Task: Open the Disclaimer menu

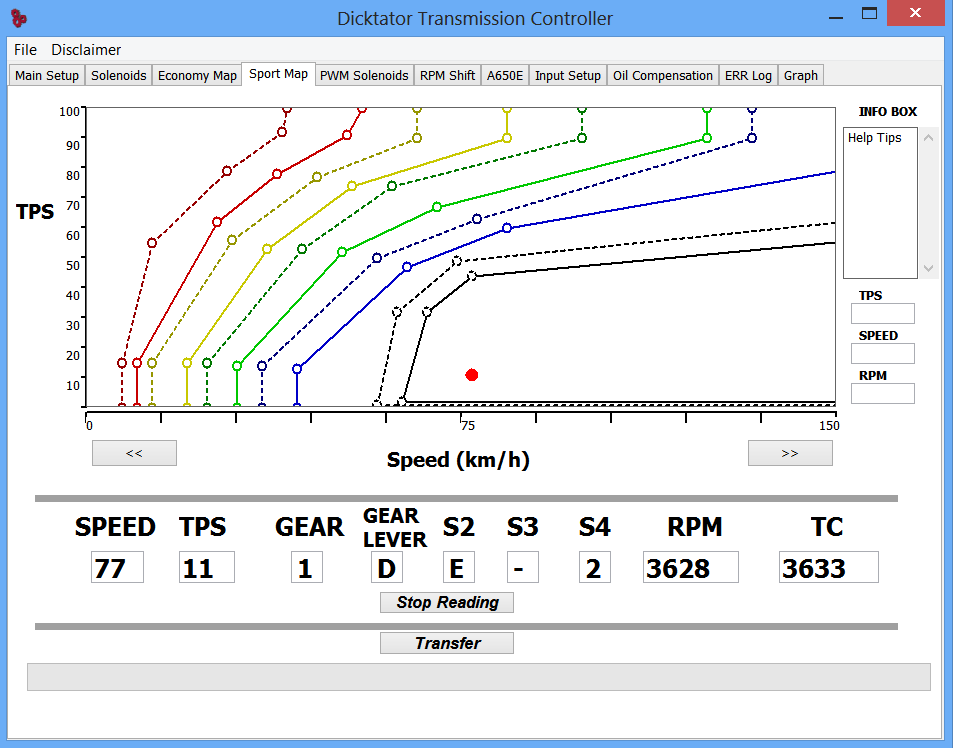Action: coord(86,50)
